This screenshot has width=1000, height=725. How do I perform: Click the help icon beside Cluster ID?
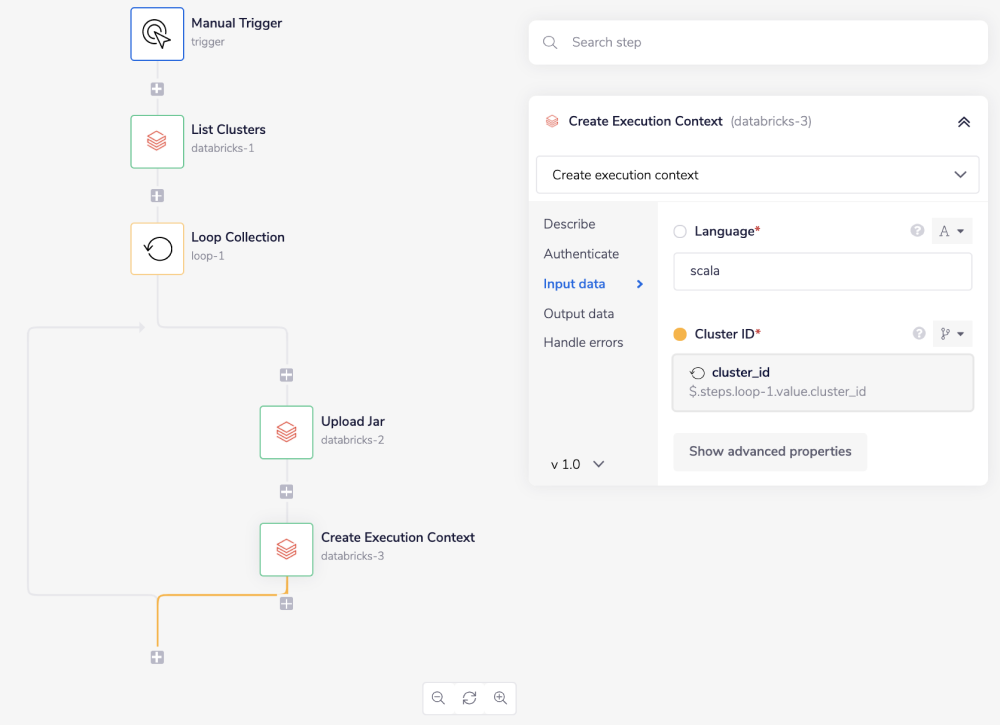pyautogui.click(x=918, y=333)
